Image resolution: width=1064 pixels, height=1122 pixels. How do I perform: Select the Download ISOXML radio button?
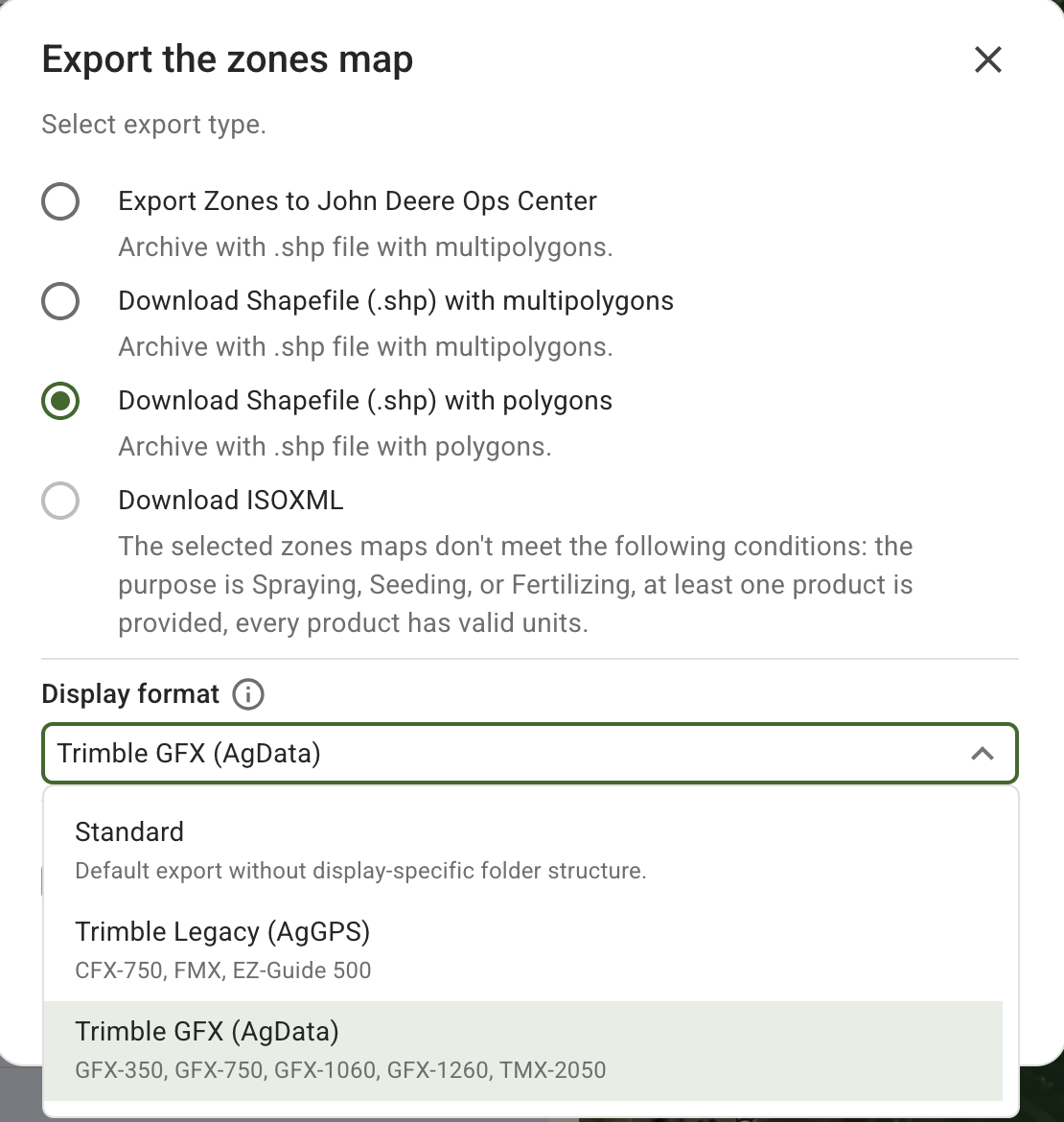[60, 501]
